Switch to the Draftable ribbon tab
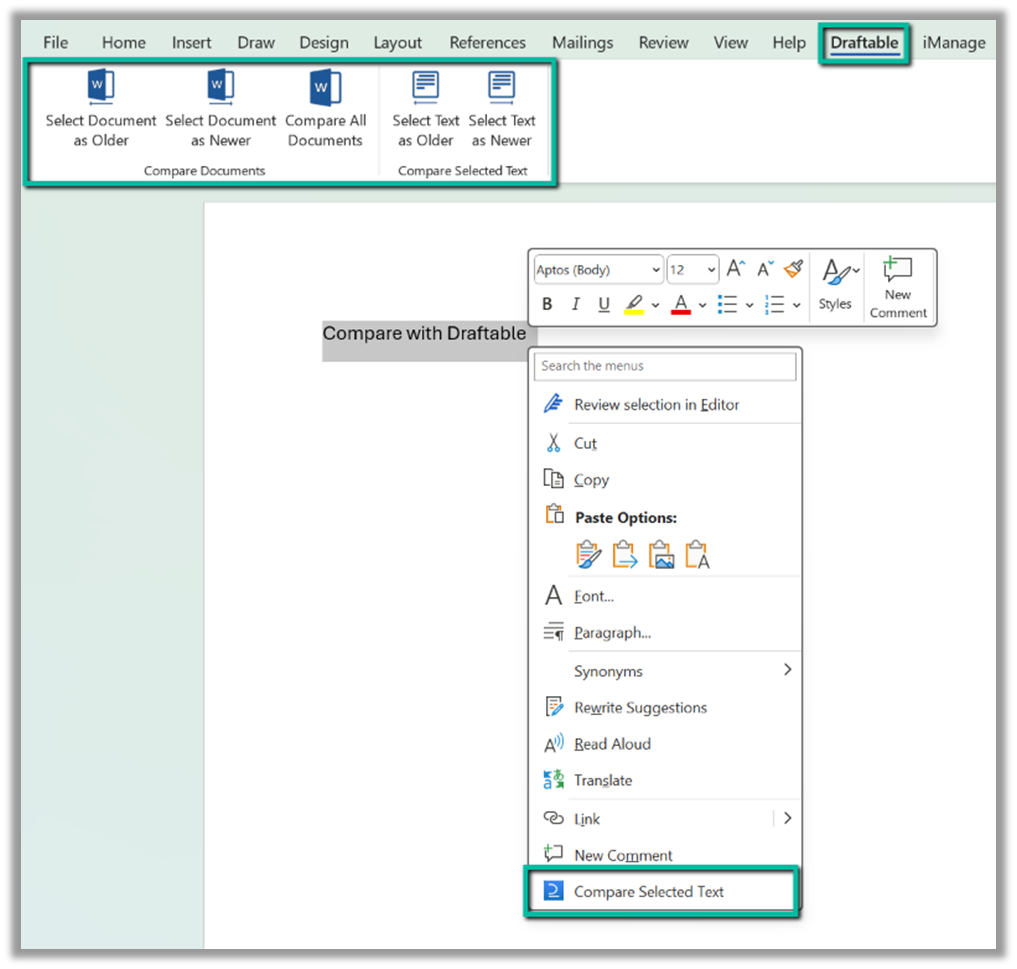 tap(864, 42)
